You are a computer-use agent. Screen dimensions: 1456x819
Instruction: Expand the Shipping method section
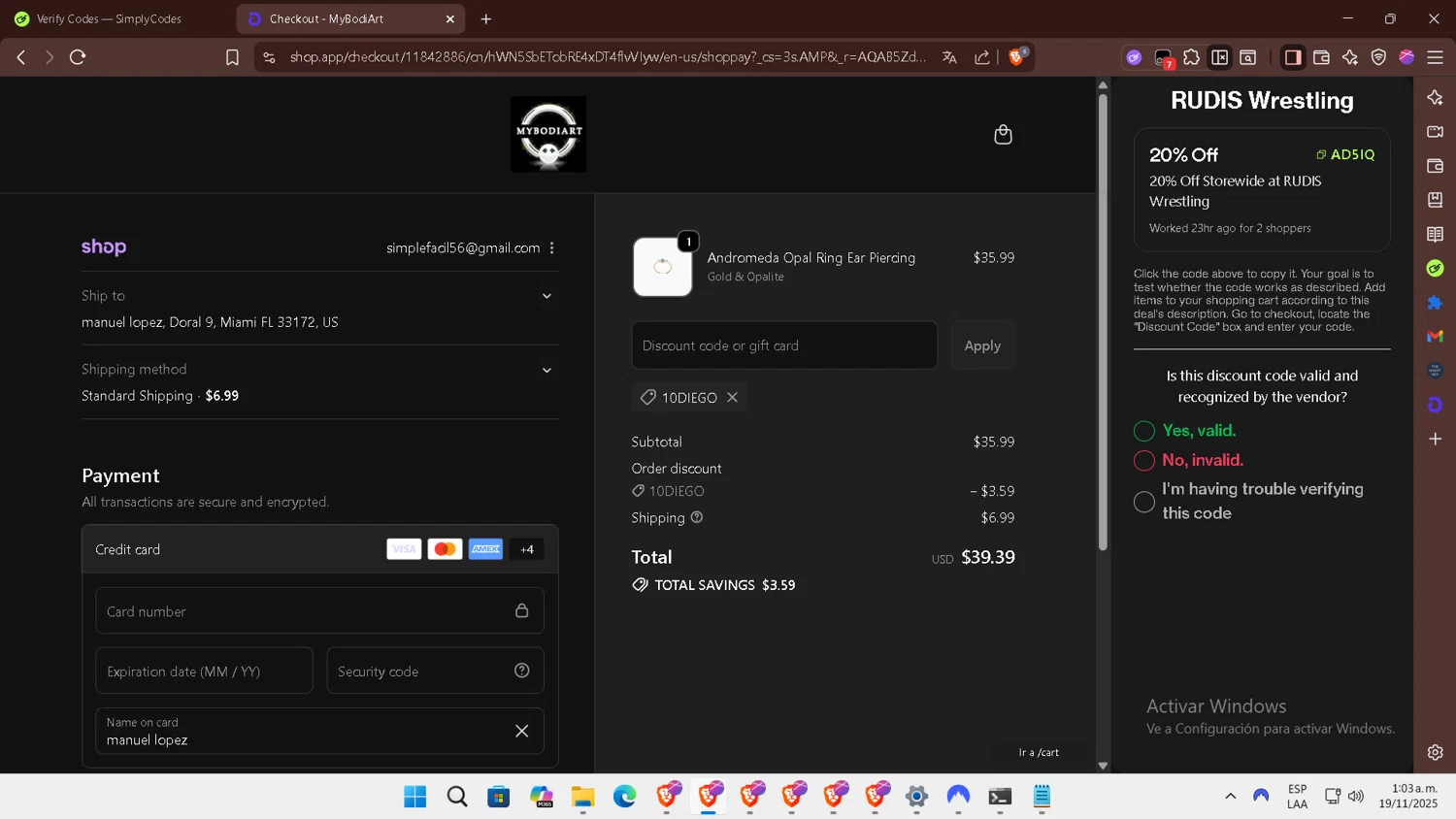546,370
